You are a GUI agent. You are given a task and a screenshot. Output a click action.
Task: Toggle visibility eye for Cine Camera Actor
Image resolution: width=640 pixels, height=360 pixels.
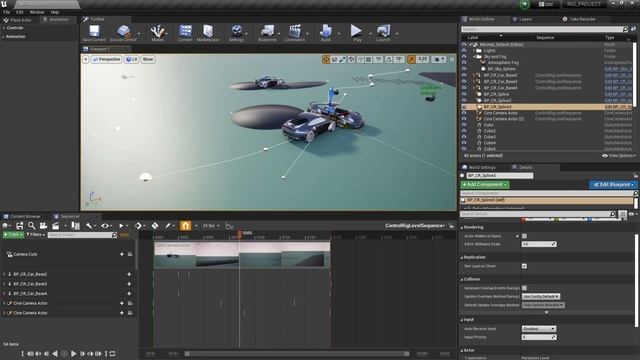pos(464,113)
